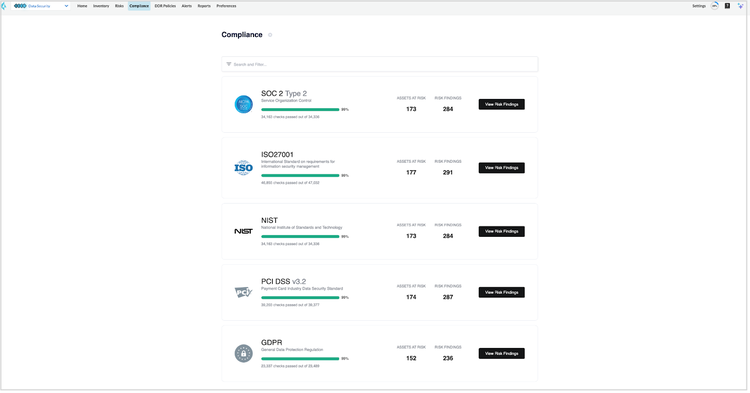Click the NIST compliance progress bar
The height and width of the screenshot is (393, 750).
[300, 237]
